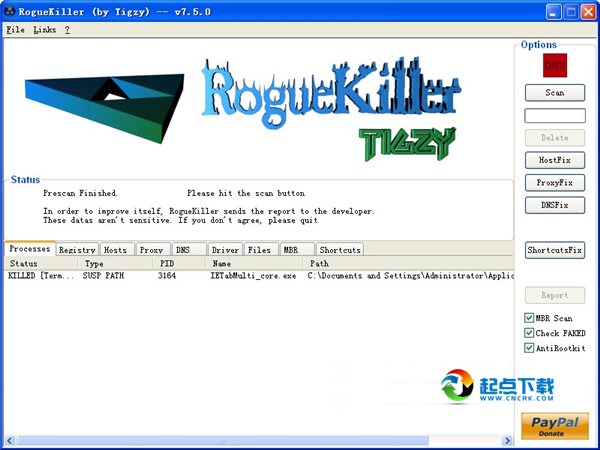Click the C:\Documents and Settings path cell
Image resolution: width=600 pixels, height=450 pixels.
tap(410, 276)
